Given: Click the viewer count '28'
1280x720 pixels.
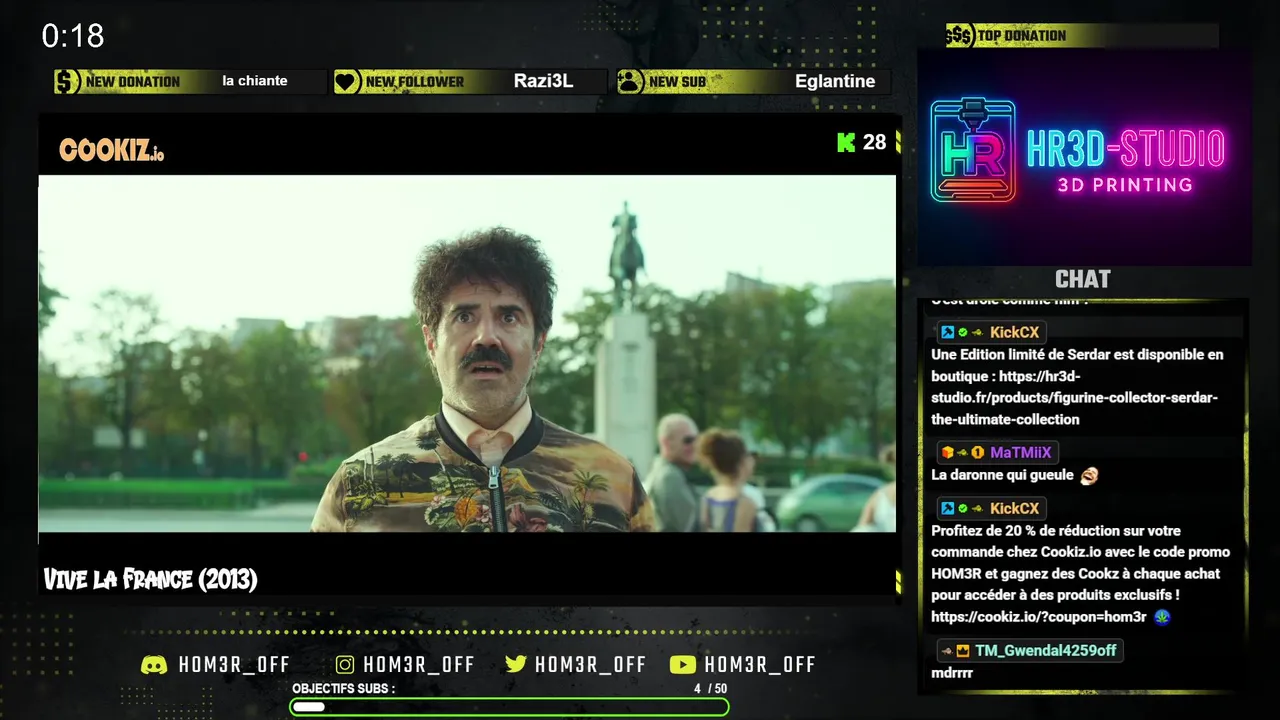Looking at the screenshot, I should tap(875, 142).
